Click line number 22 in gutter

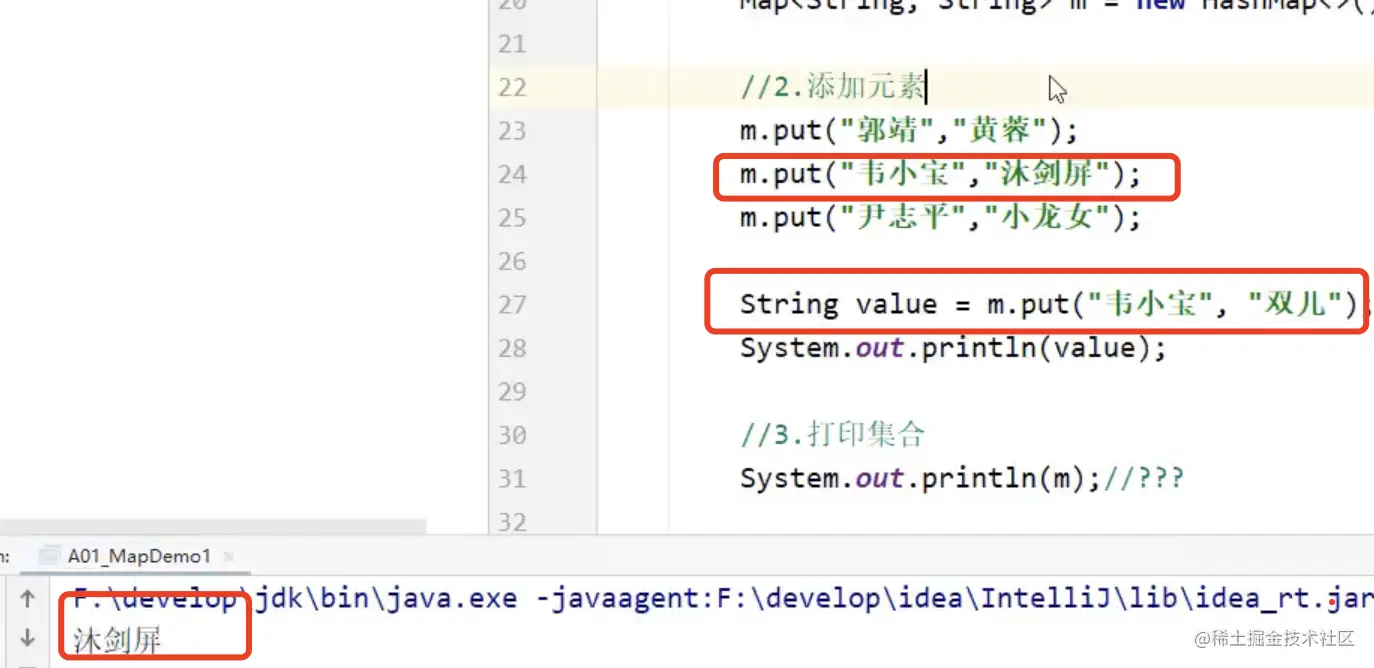point(512,88)
